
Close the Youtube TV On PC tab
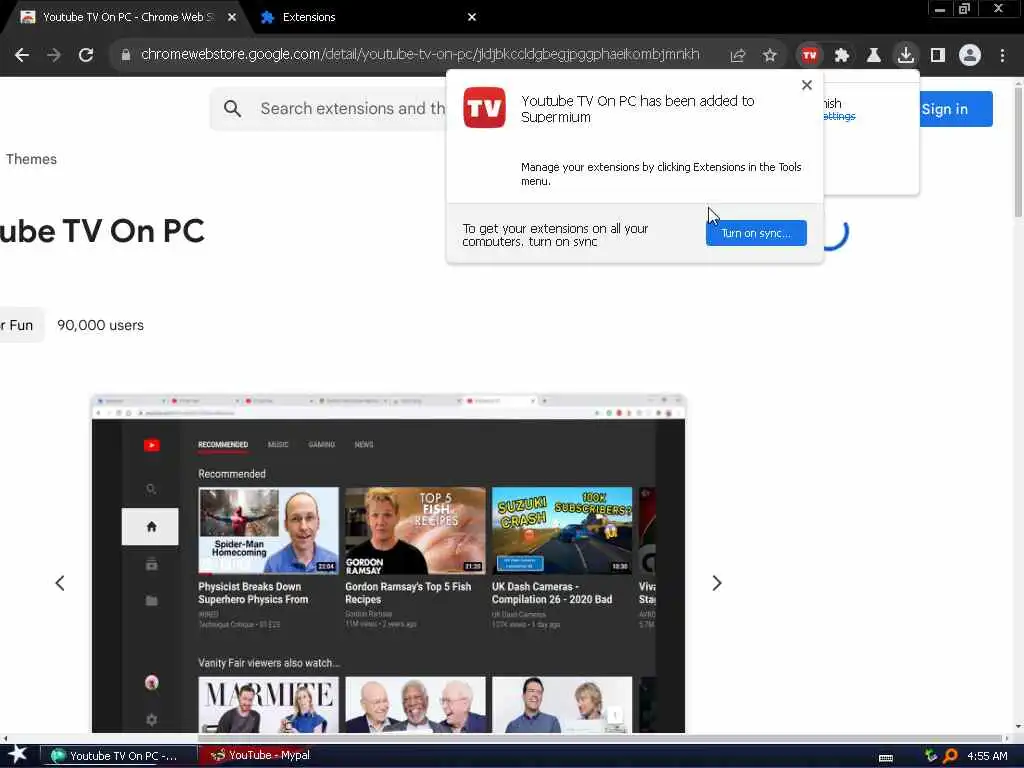point(232,17)
